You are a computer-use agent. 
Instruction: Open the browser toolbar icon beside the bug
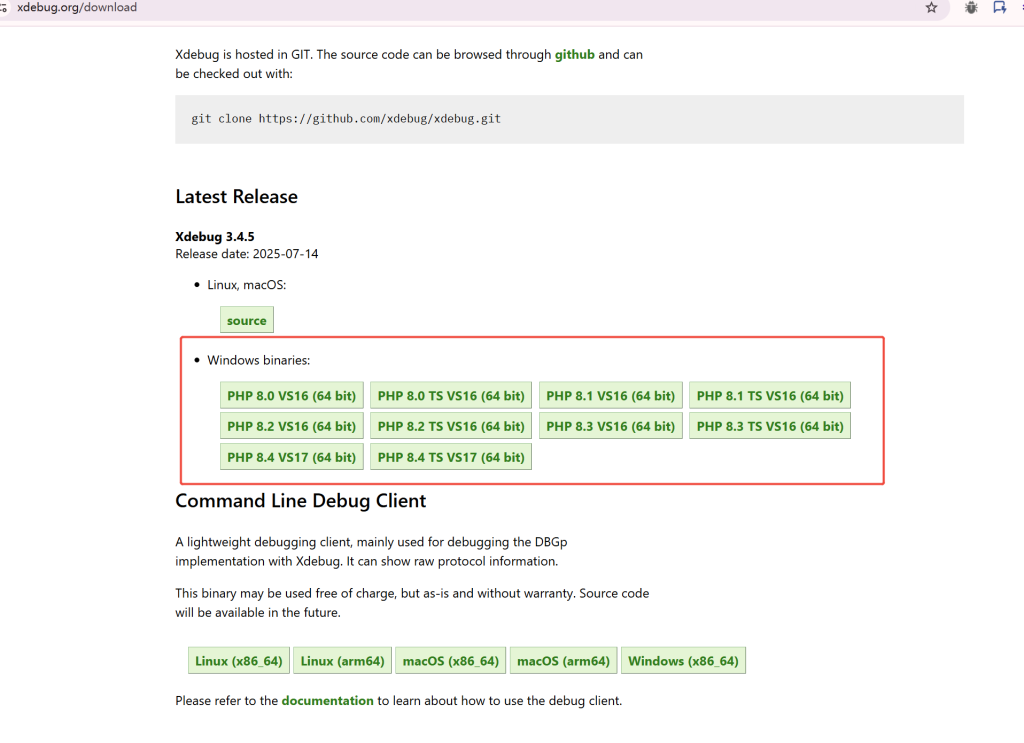click(x=999, y=8)
